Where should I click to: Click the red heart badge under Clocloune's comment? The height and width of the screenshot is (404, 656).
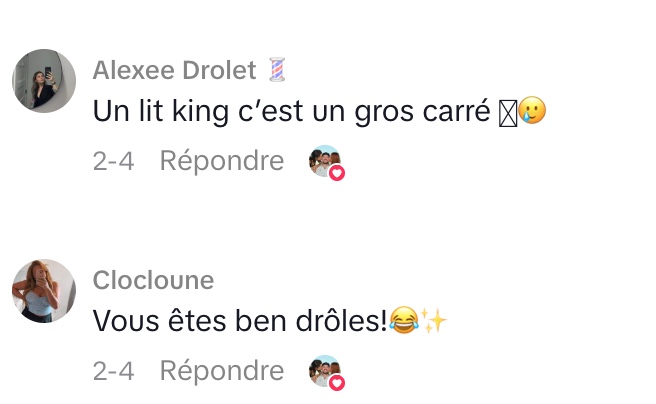click(x=337, y=382)
